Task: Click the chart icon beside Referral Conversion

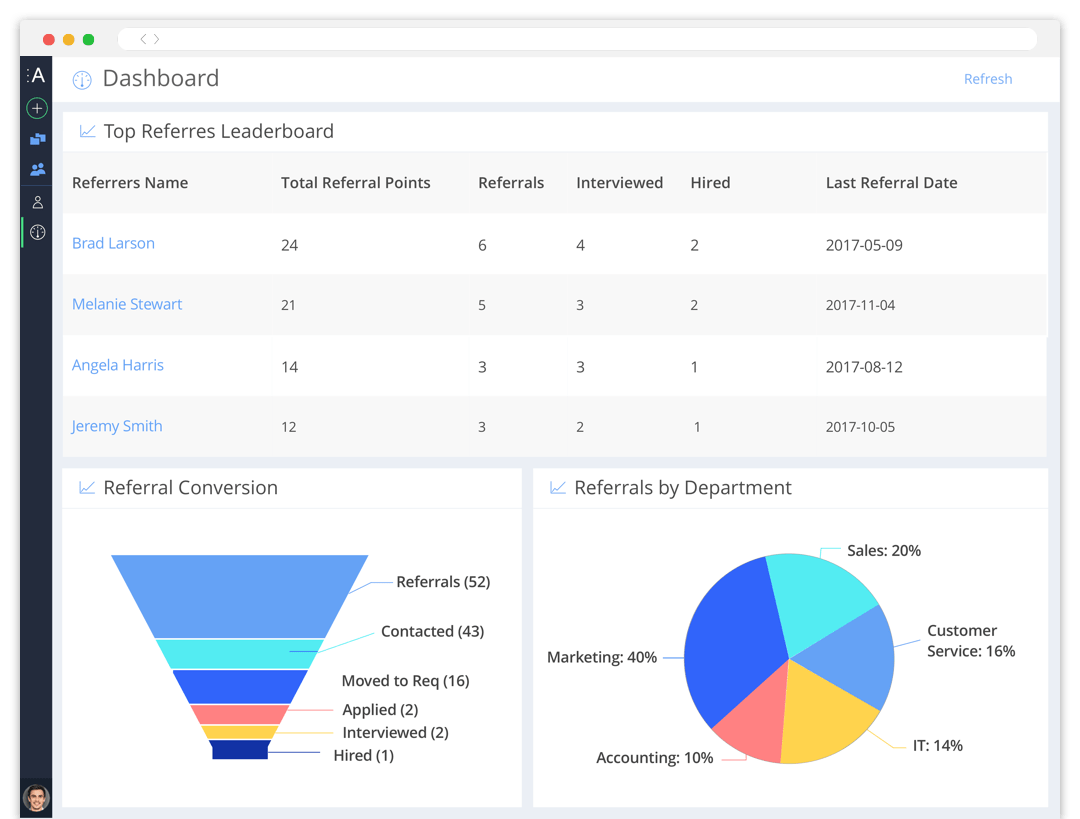Action: [87, 488]
